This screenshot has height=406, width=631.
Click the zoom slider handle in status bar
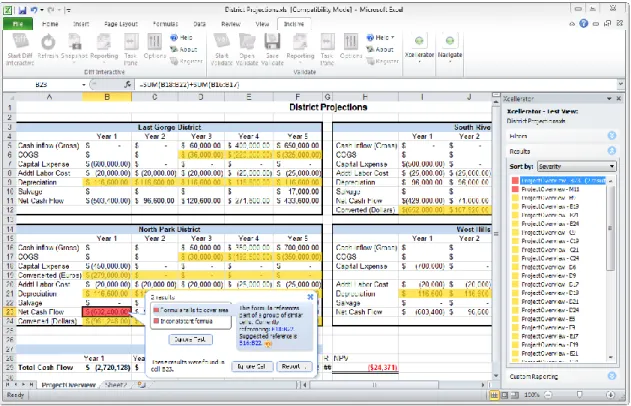point(579,395)
